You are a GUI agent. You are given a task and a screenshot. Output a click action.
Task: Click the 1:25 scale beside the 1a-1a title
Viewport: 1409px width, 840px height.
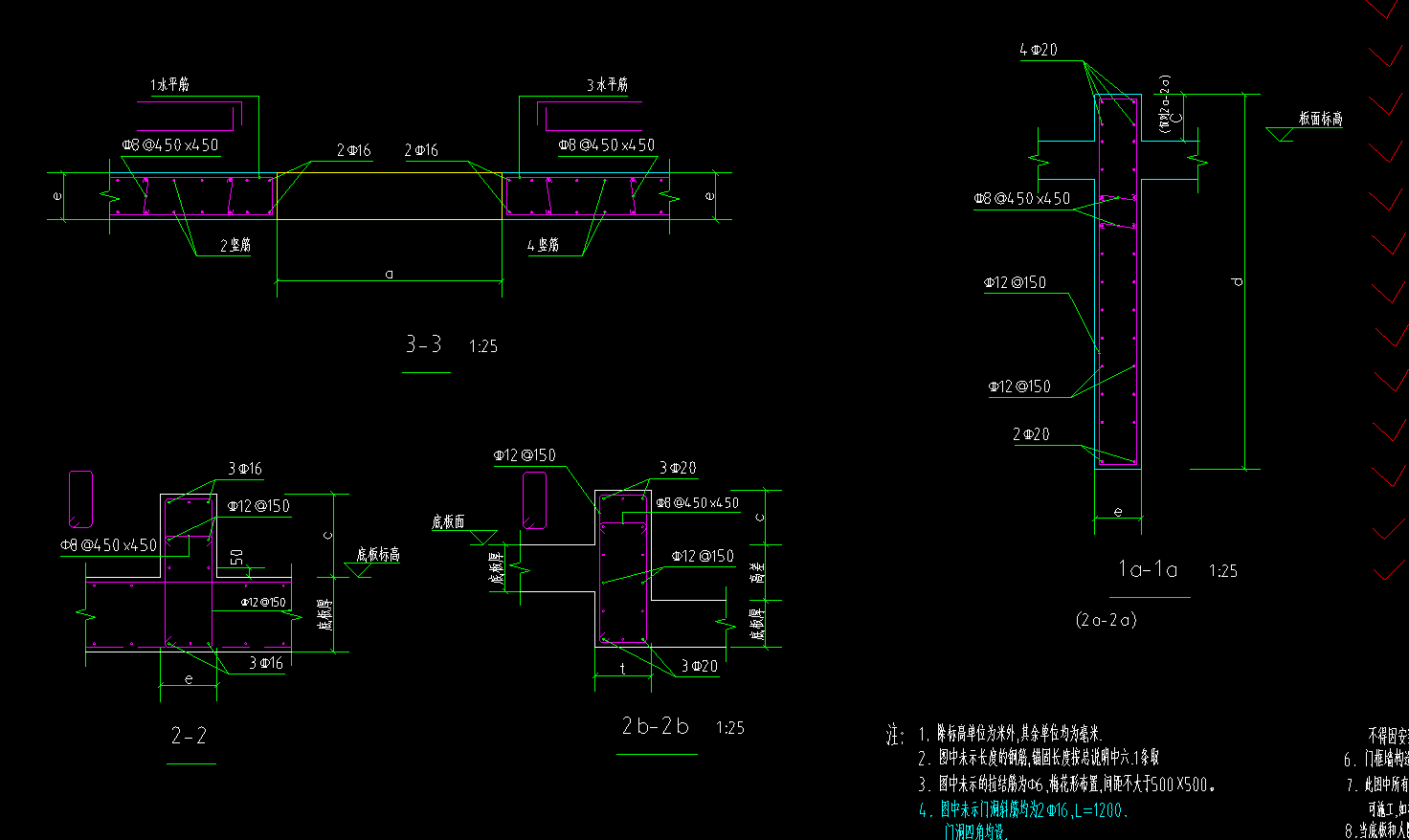click(x=1223, y=571)
